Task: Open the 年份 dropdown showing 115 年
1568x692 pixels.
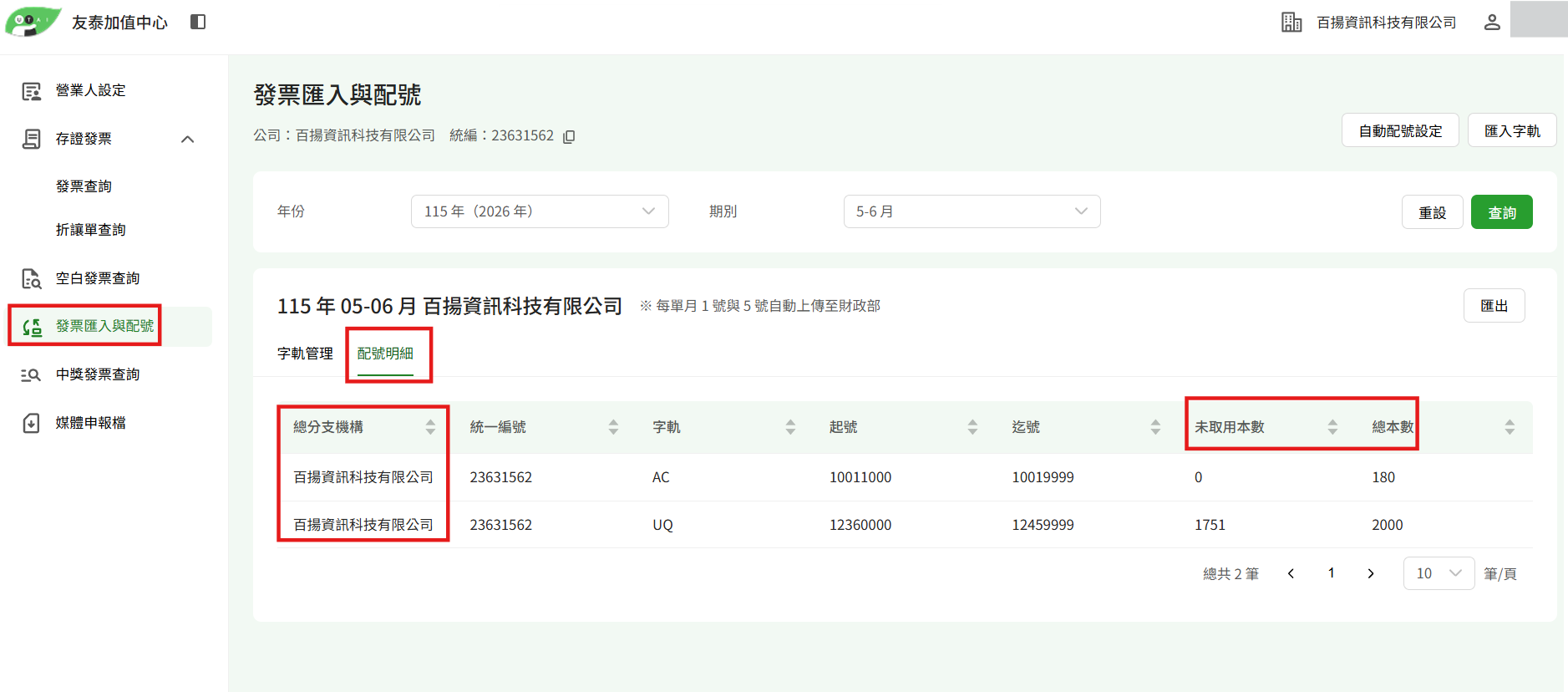Action: tap(540, 211)
